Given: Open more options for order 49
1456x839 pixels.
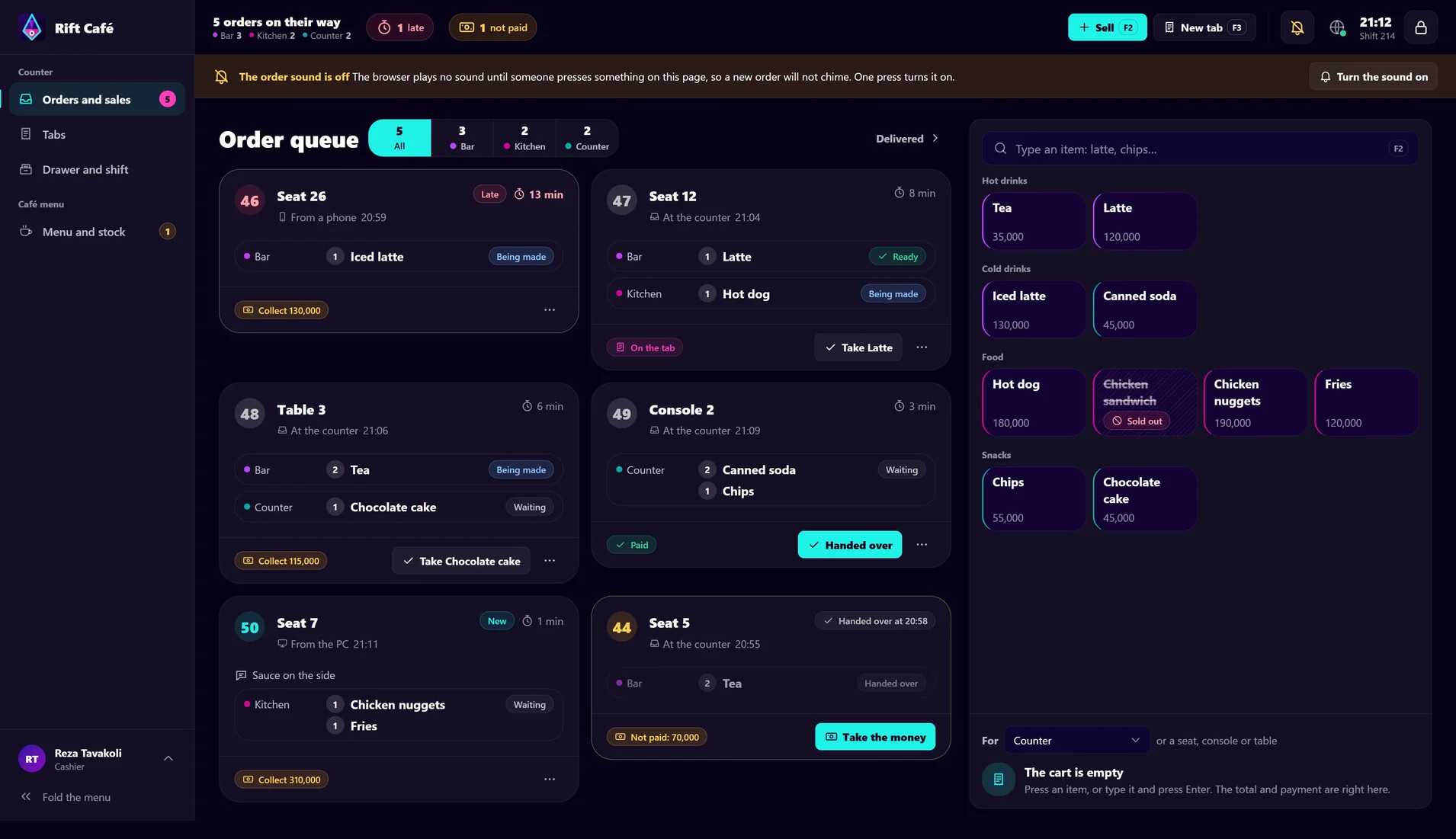Looking at the screenshot, I should click(x=922, y=545).
